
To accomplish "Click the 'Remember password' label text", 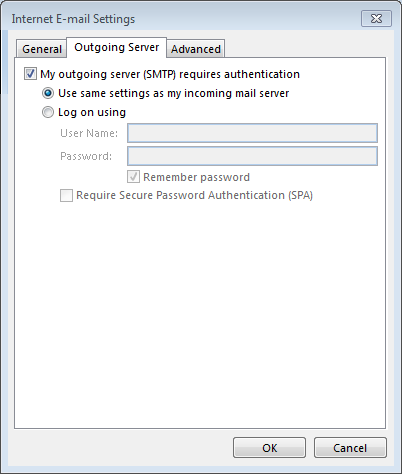I will click(196, 177).
